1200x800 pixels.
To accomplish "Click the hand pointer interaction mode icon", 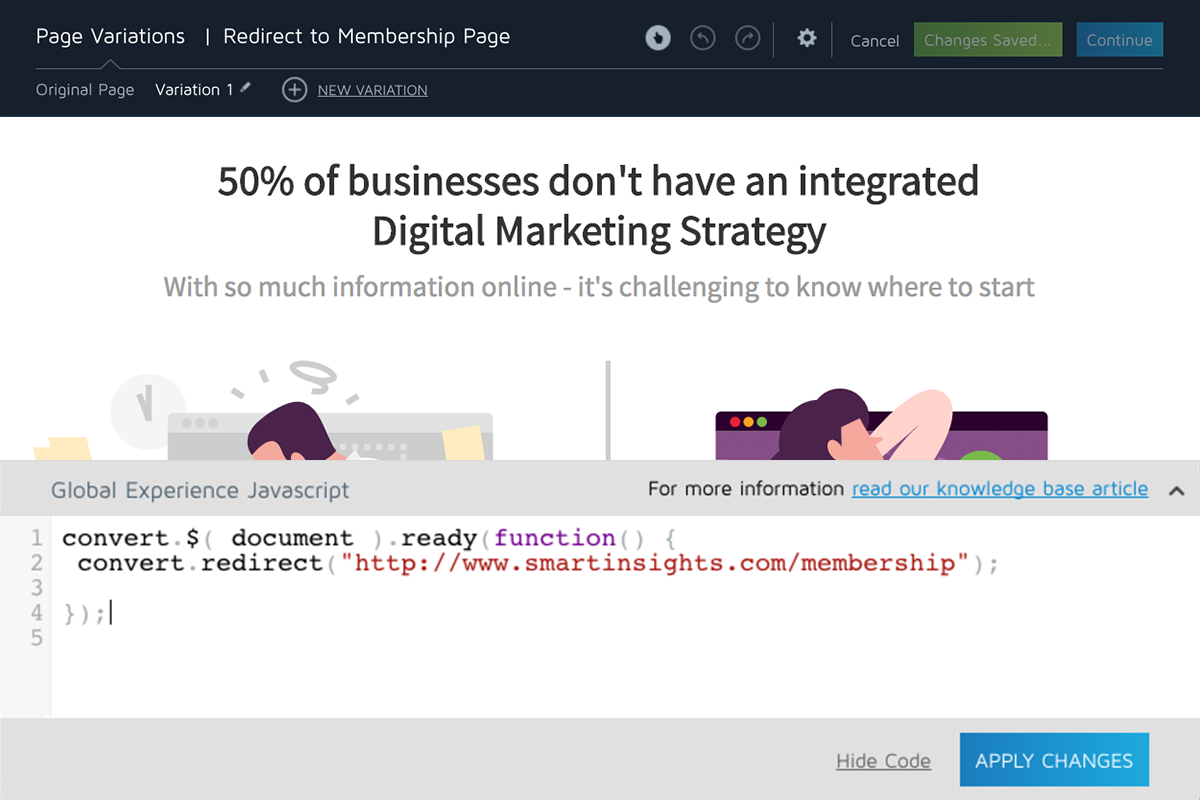I will 657,38.
